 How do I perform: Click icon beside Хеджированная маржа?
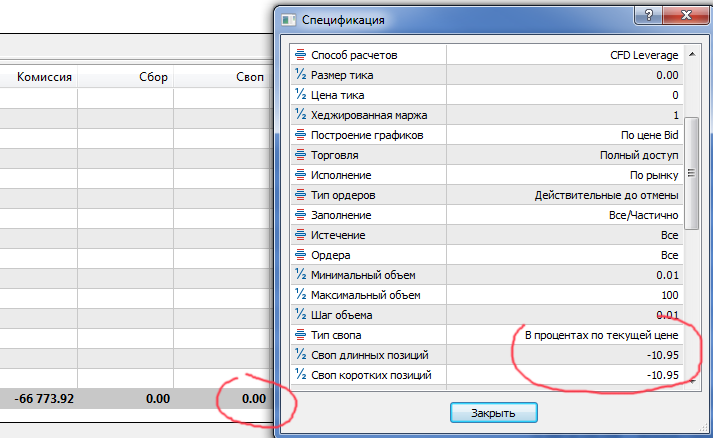(300, 115)
